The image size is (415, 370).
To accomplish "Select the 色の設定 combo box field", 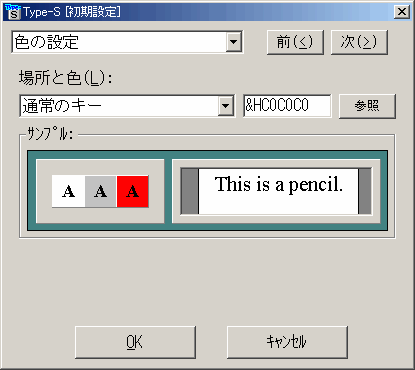I will 127,42.
